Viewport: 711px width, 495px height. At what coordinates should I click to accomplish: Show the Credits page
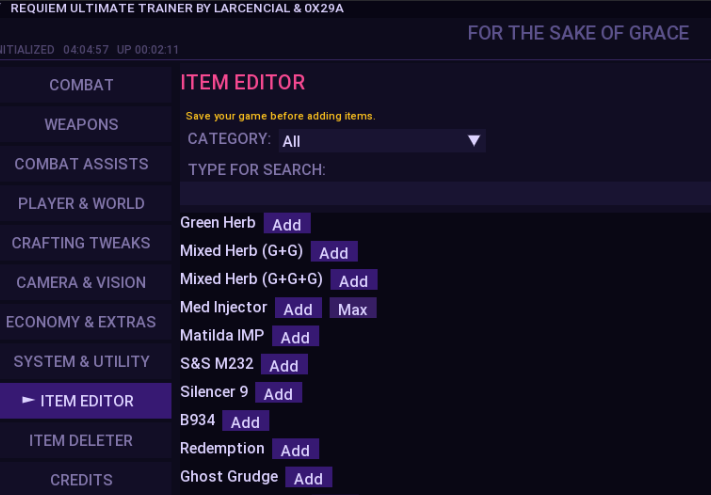[x=81, y=480]
